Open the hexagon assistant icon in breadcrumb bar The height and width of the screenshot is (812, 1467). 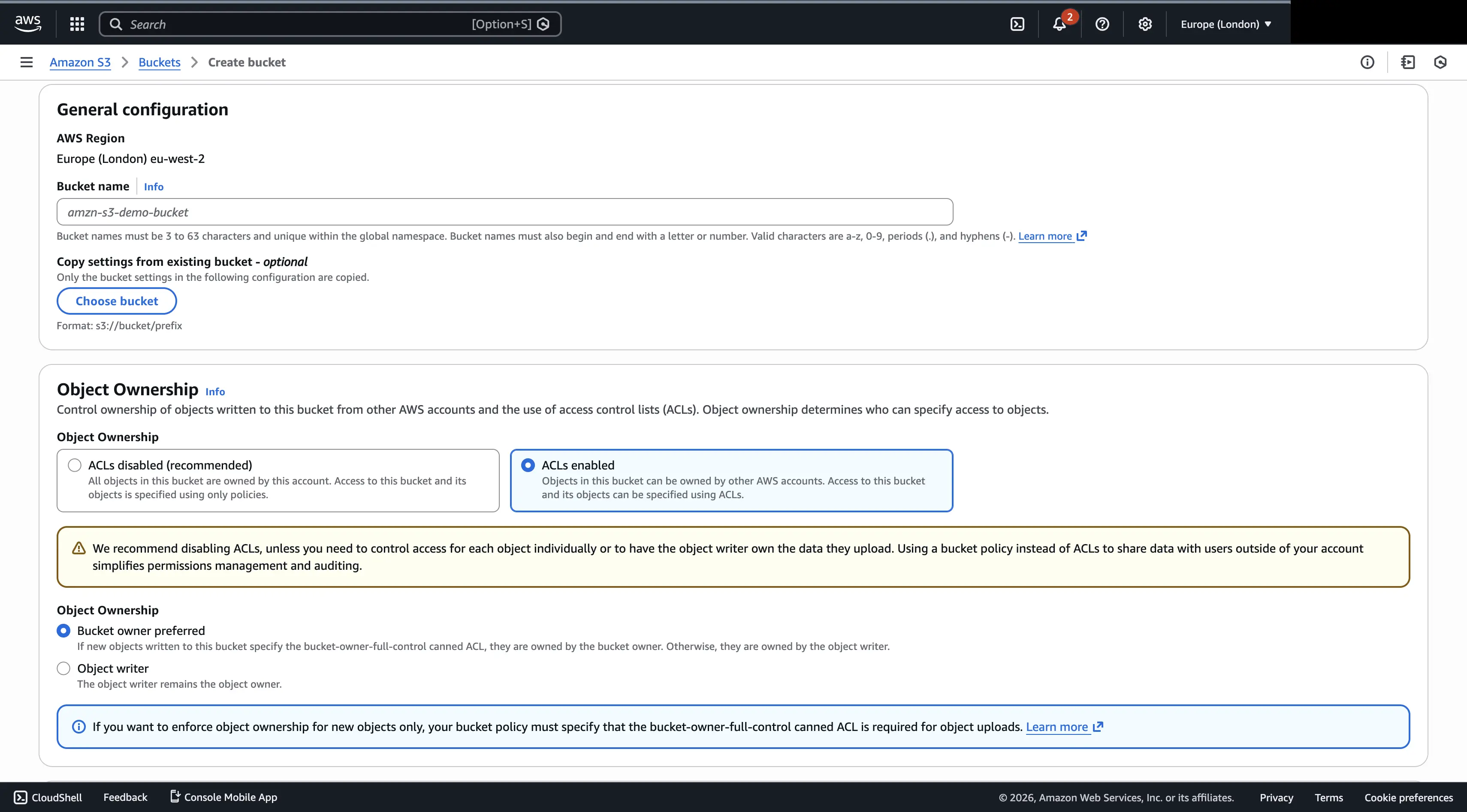pyautogui.click(x=1440, y=62)
